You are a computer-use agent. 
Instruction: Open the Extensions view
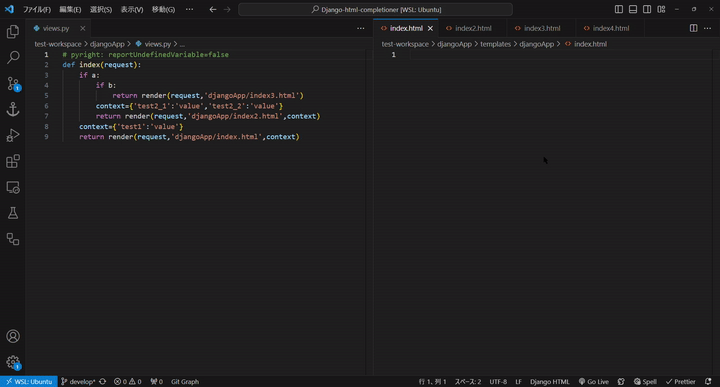pyautogui.click(x=13, y=161)
